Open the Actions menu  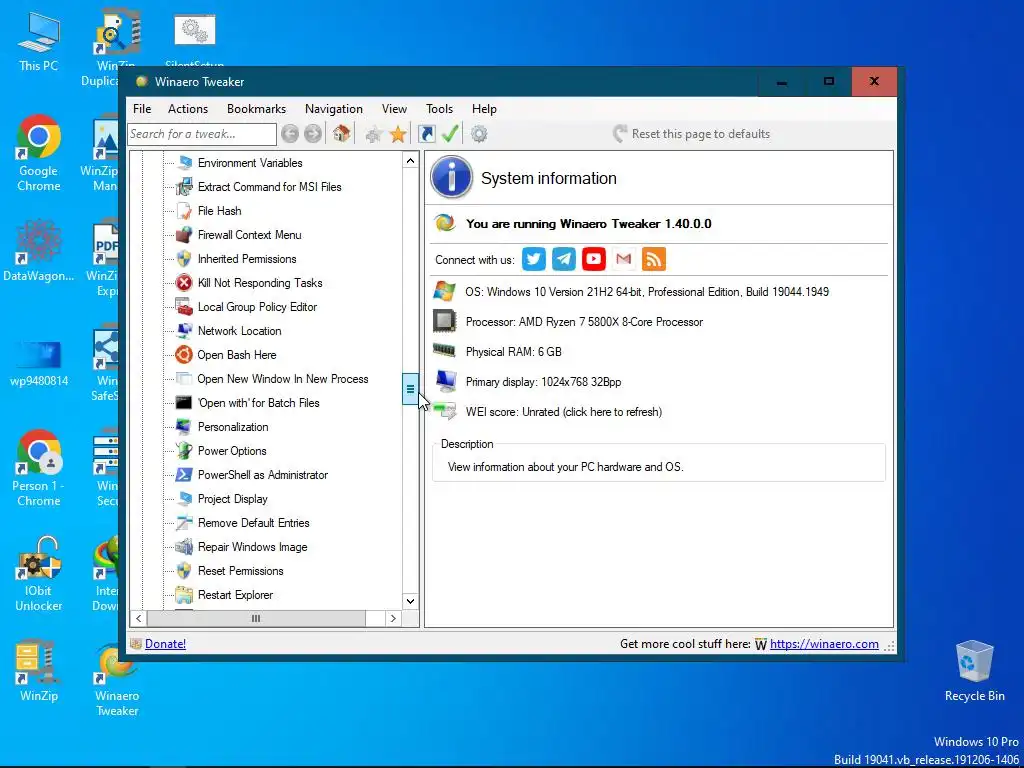pos(188,109)
